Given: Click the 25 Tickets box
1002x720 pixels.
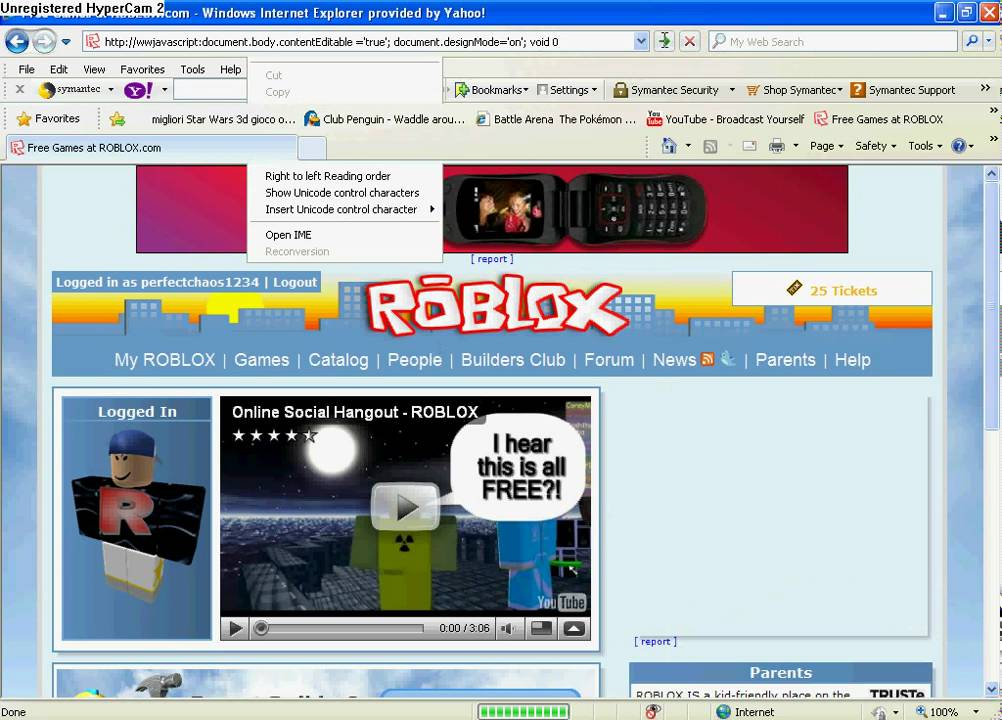Looking at the screenshot, I should tap(831, 289).
